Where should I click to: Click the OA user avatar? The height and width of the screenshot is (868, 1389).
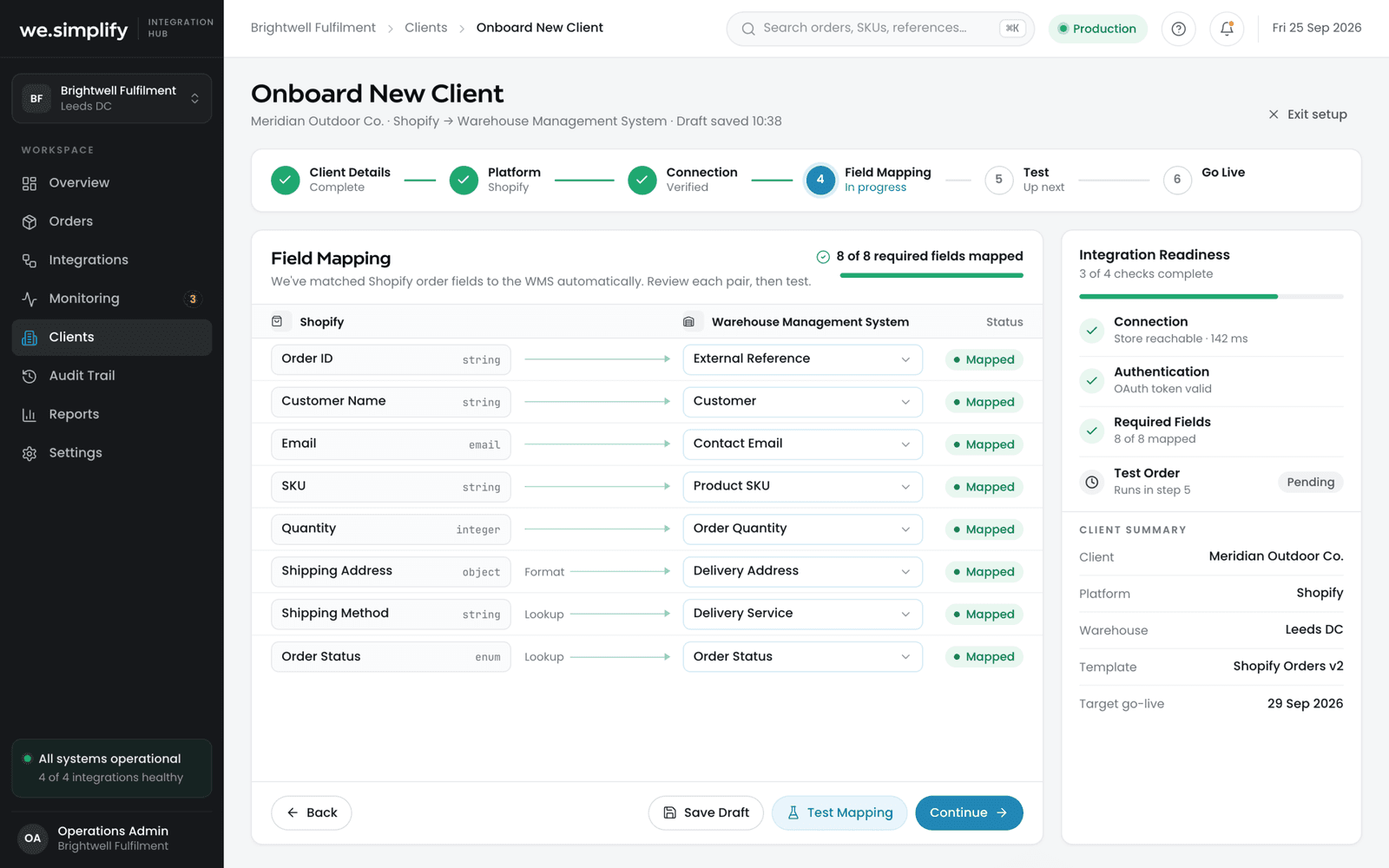coord(33,838)
